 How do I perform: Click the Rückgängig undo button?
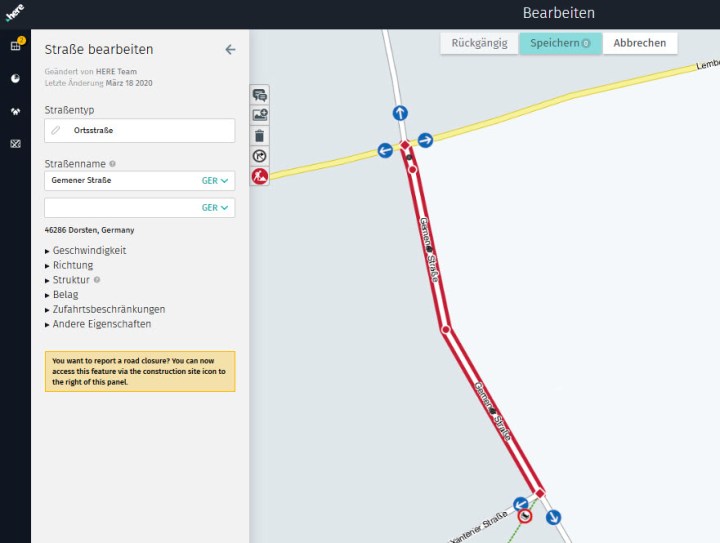479,43
